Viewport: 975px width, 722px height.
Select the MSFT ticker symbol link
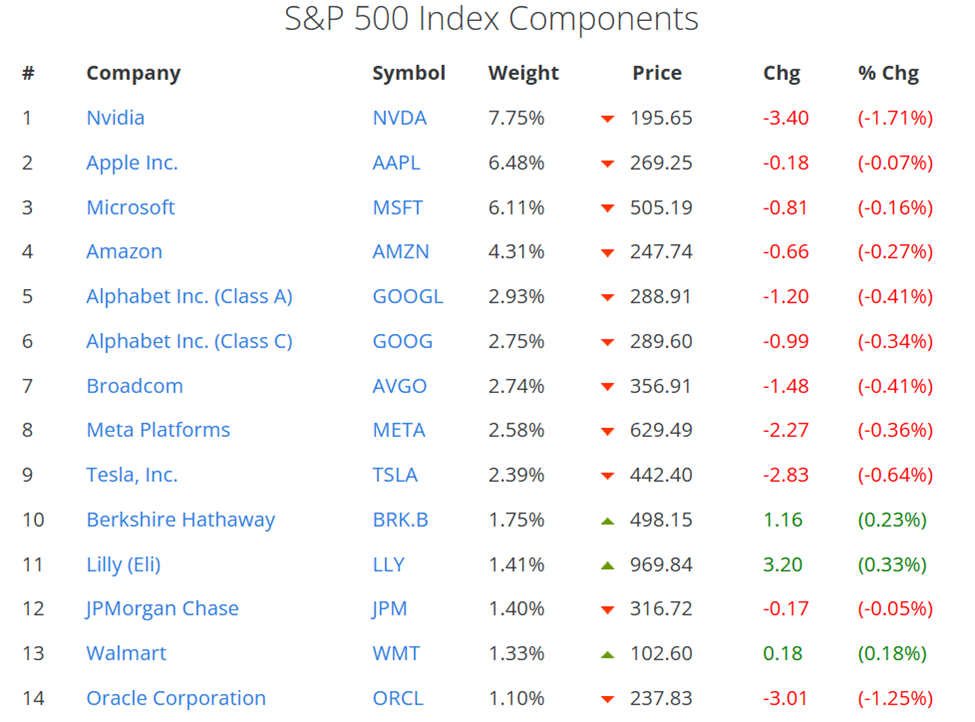397,208
